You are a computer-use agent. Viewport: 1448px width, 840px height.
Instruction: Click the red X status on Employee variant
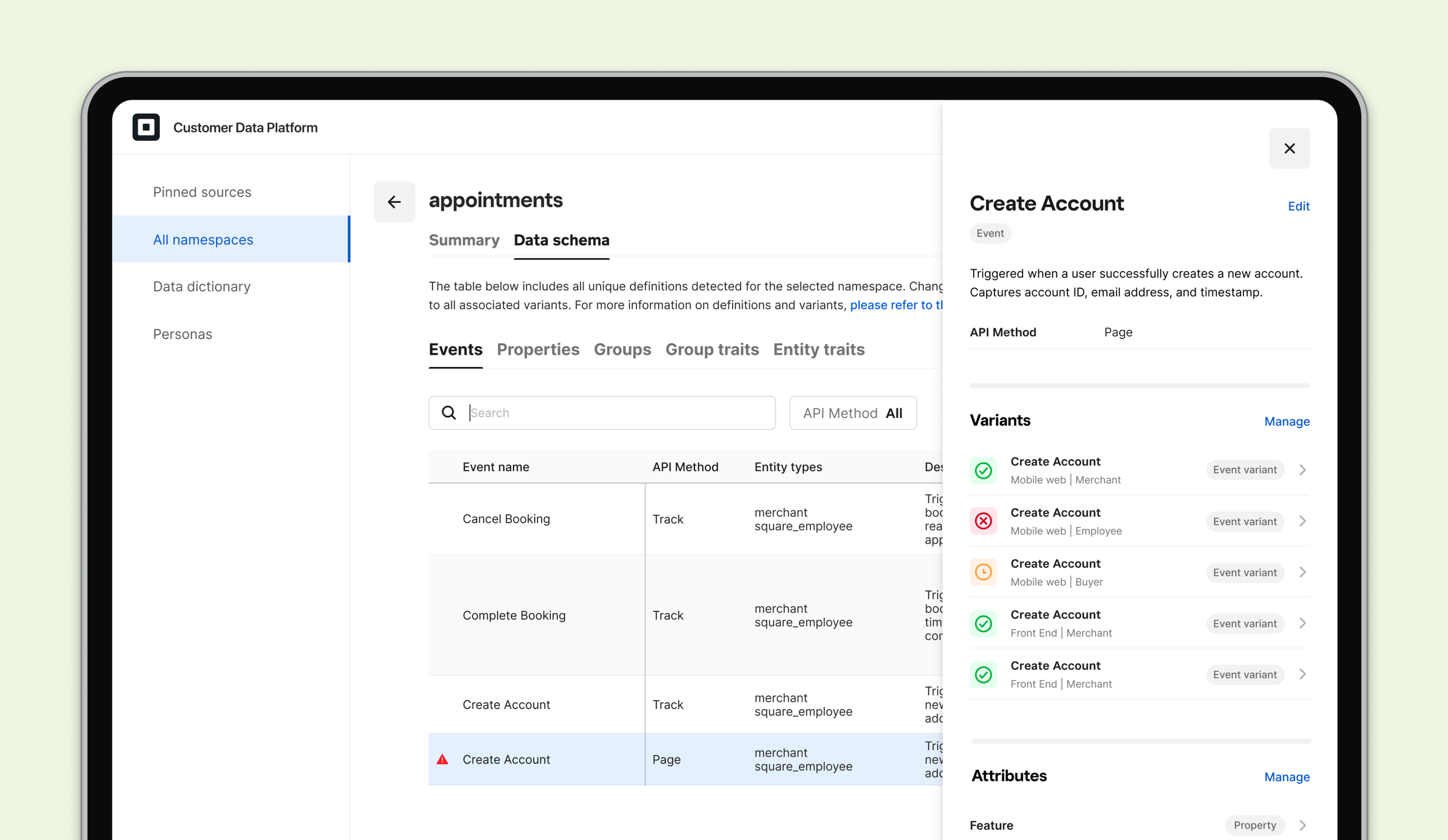tap(983, 521)
